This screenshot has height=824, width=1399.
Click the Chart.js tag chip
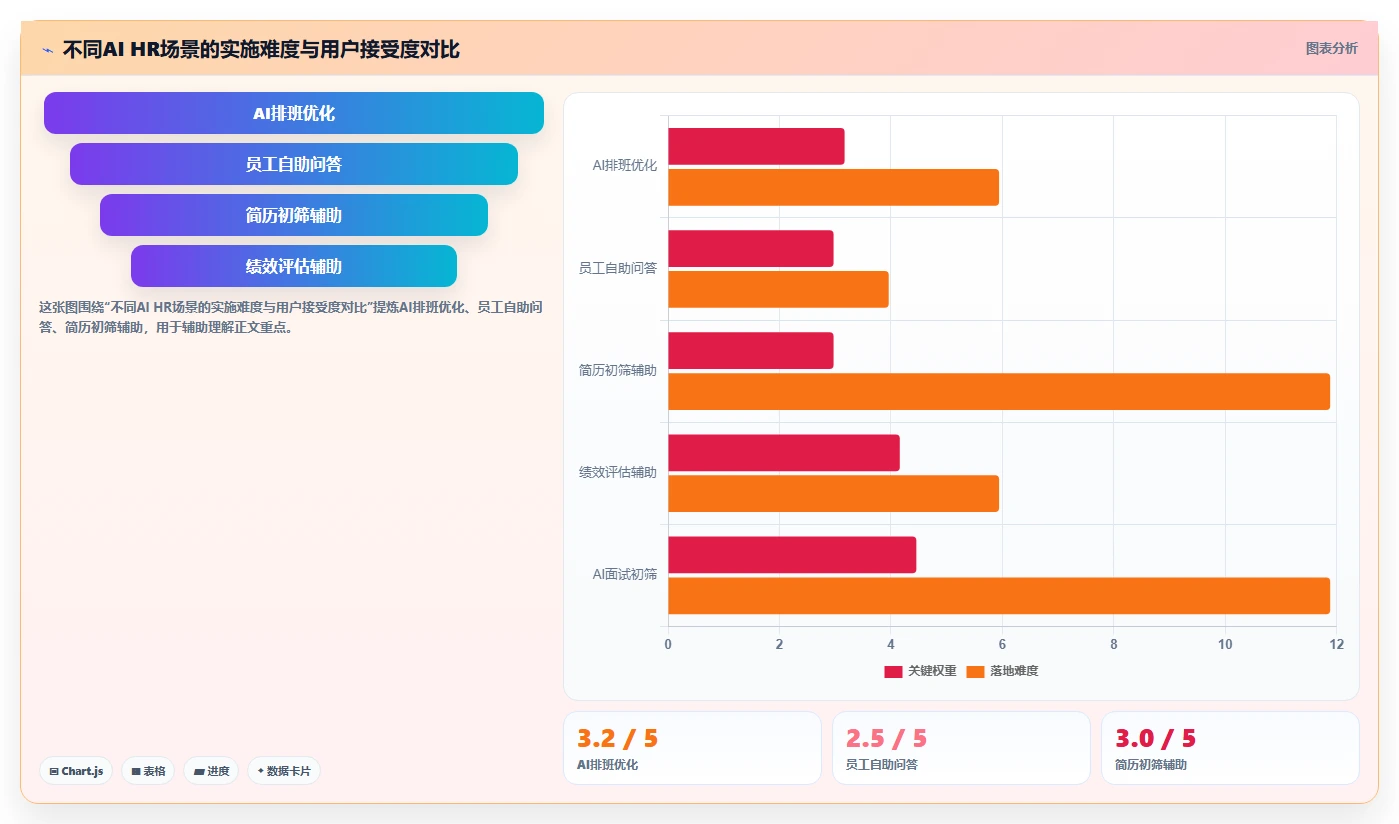[77, 771]
